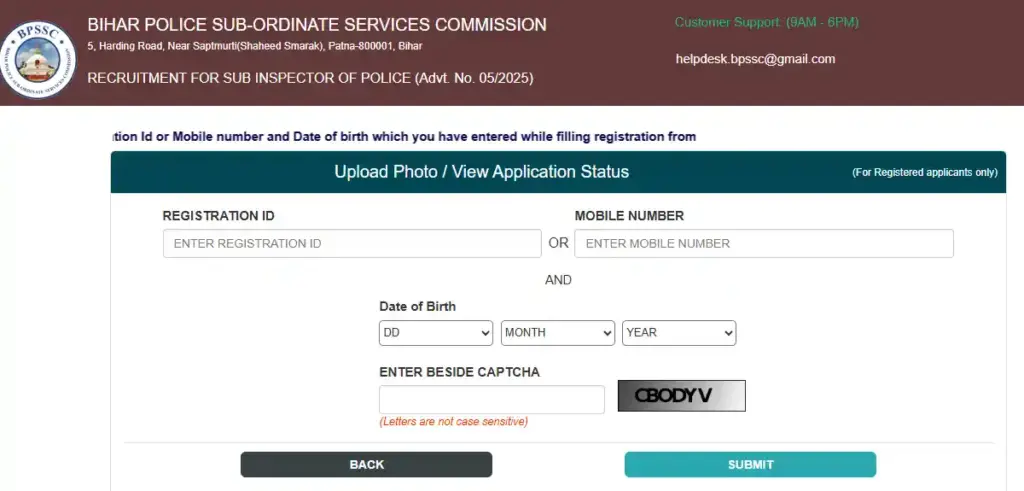The width and height of the screenshot is (1024, 491).
Task: Click the REGISTRATION ID label
Action: coord(218,216)
